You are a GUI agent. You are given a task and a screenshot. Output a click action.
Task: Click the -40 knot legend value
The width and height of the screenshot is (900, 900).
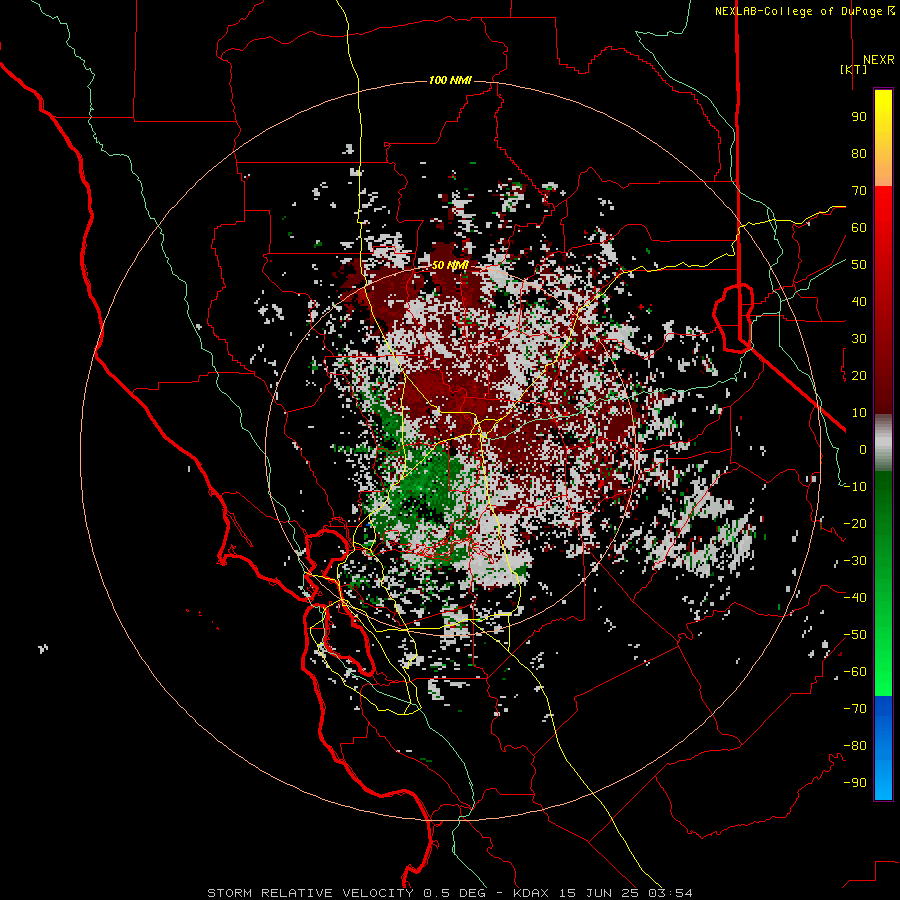click(x=855, y=598)
